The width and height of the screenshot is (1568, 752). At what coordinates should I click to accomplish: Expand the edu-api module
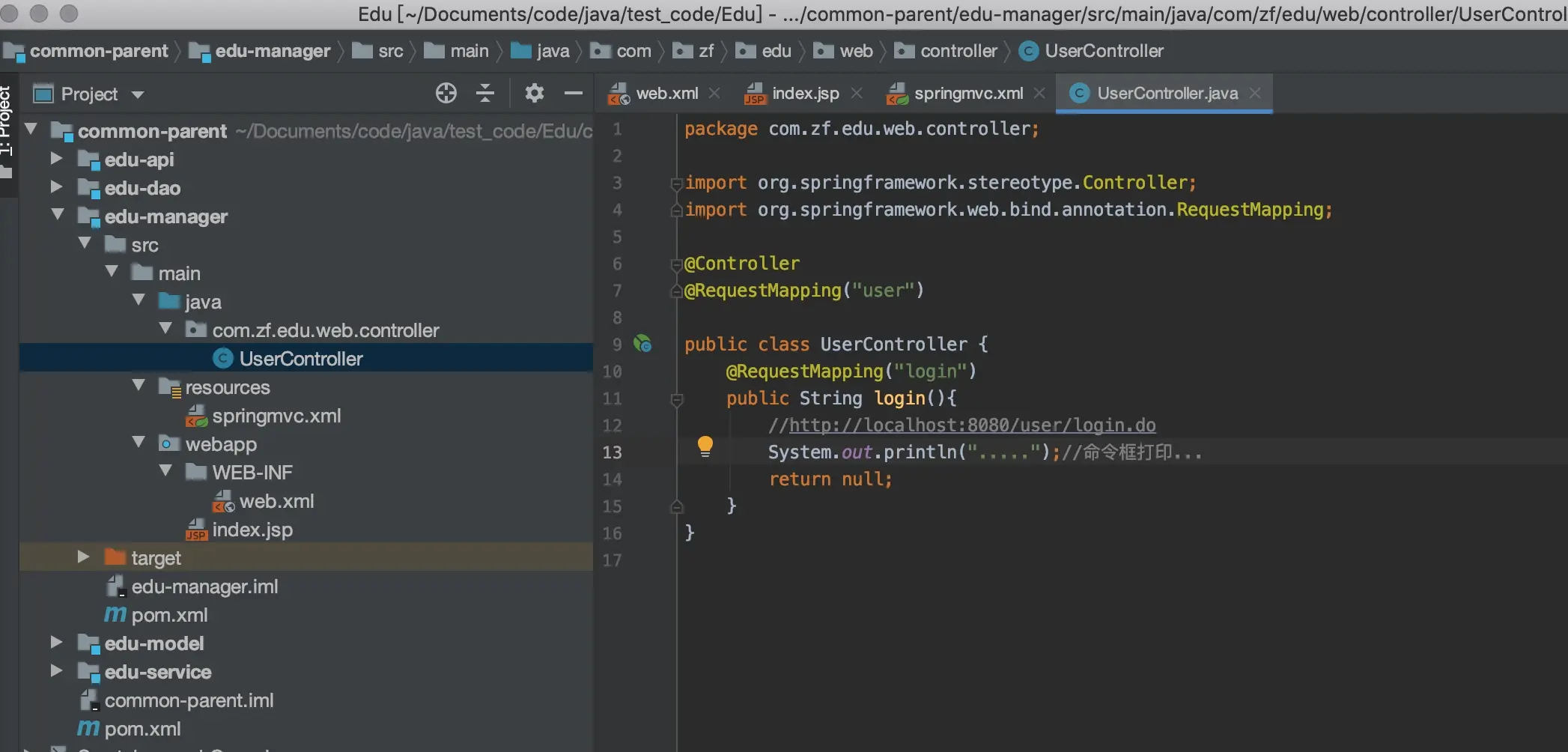pos(56,159)
